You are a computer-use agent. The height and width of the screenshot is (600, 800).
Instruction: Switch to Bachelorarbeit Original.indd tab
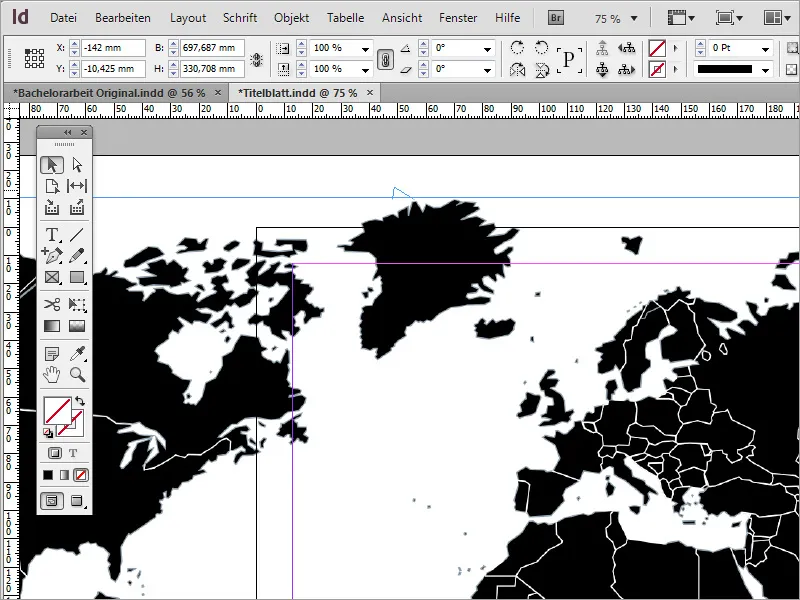[109, 93]
